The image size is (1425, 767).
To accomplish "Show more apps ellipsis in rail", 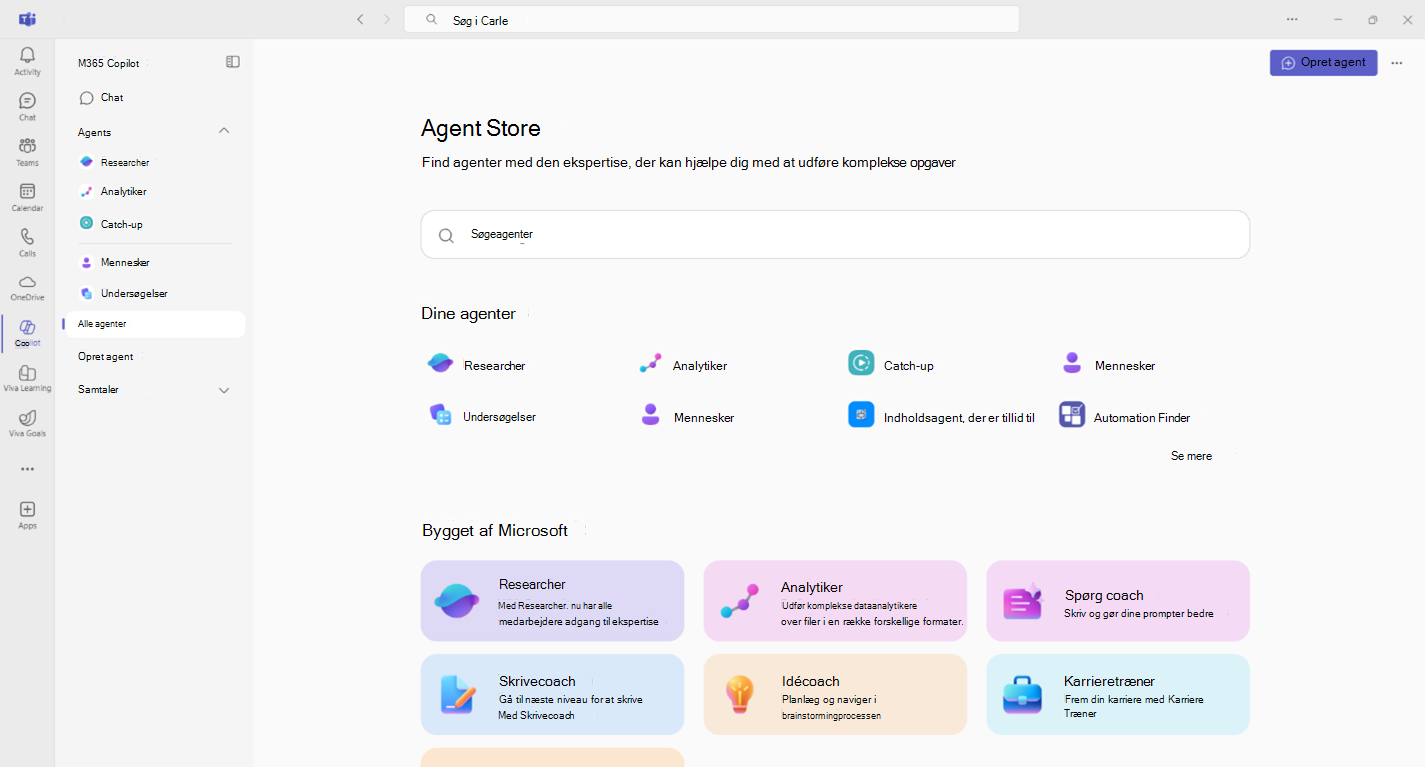I will pyautogui.click(x=27, y=469).
